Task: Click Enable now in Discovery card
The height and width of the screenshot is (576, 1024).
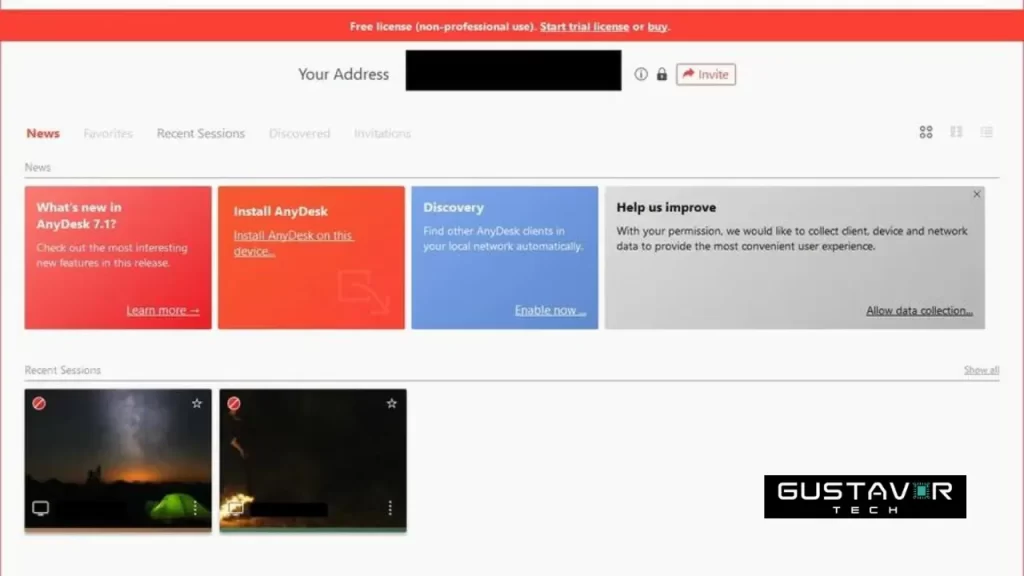Action: point(550,310)
